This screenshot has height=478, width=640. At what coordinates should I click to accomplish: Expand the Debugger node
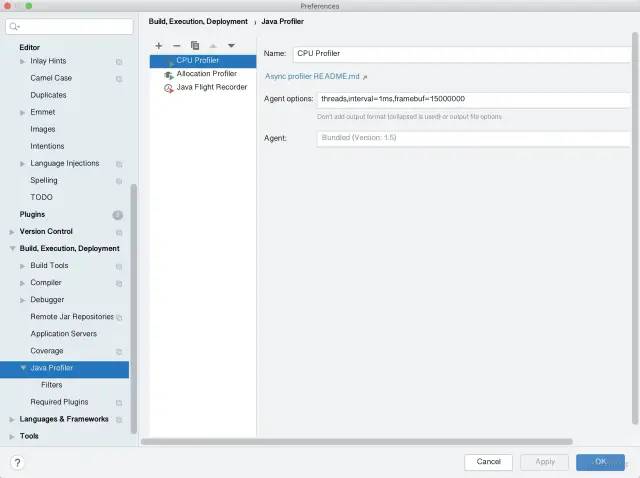coord(22,300)
